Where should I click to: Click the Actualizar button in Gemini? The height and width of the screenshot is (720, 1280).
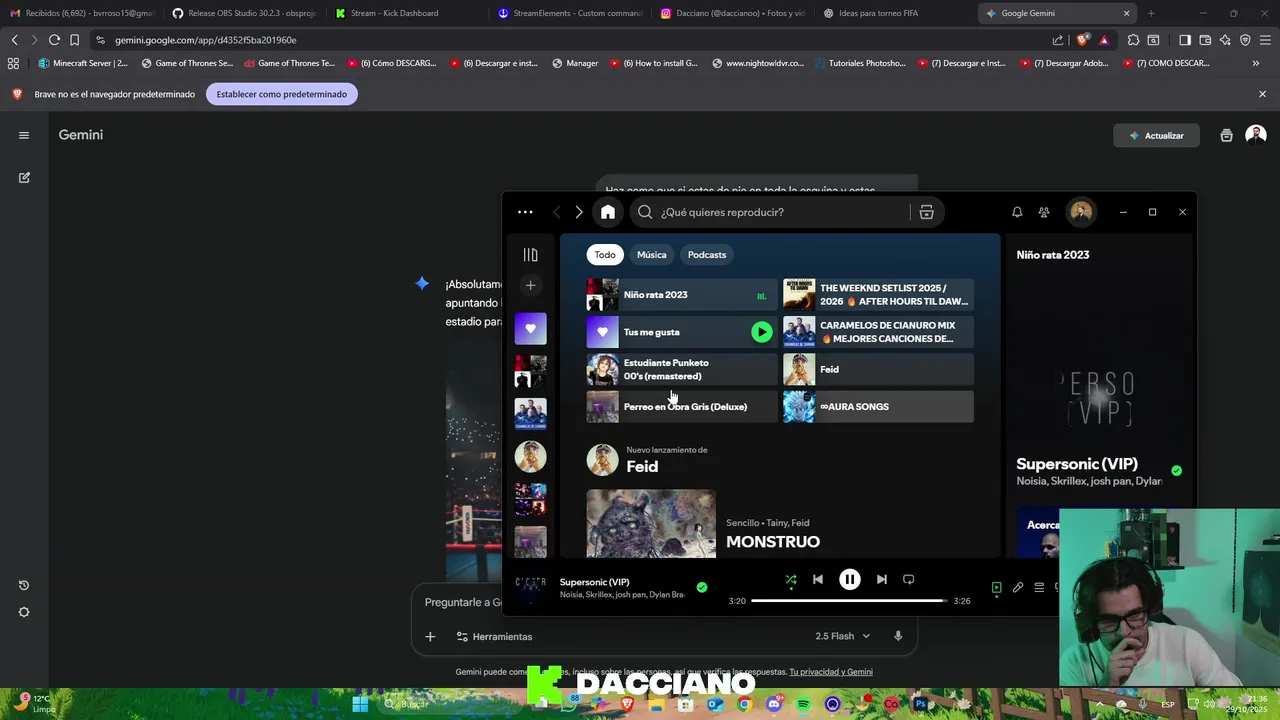pos(1156,135)
